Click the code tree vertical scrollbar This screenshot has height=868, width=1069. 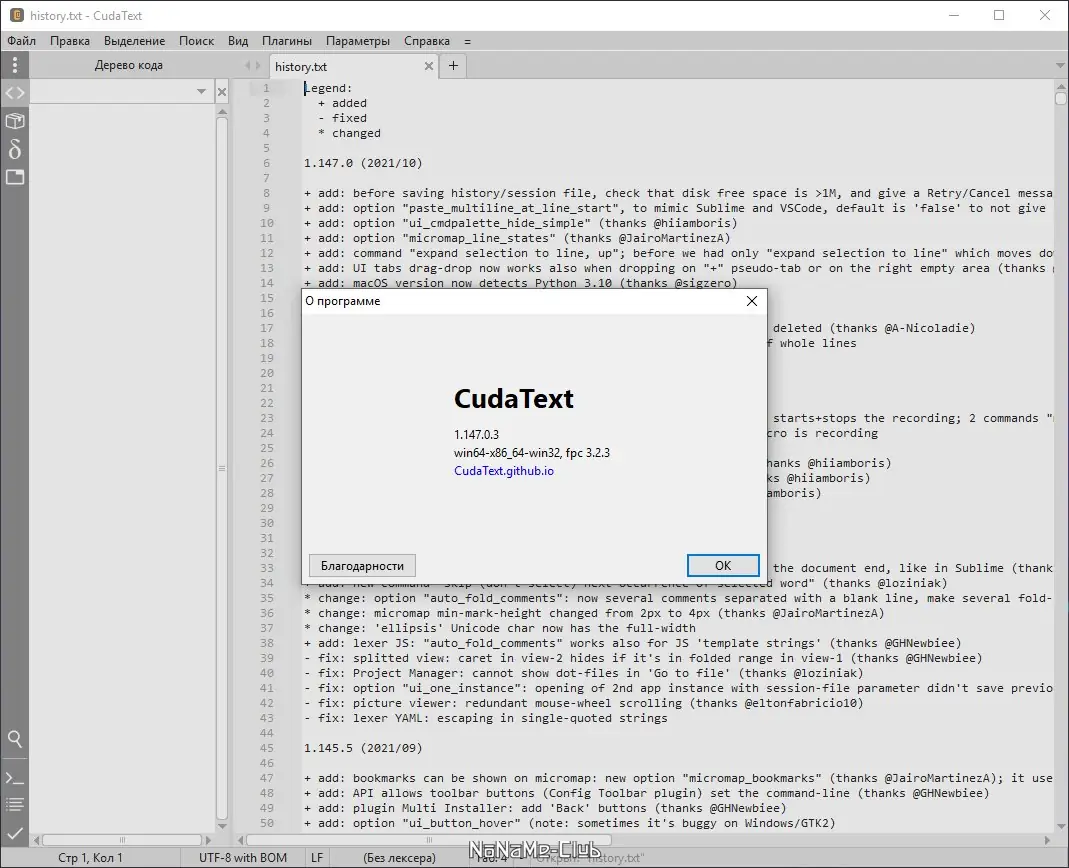(222, 468)
